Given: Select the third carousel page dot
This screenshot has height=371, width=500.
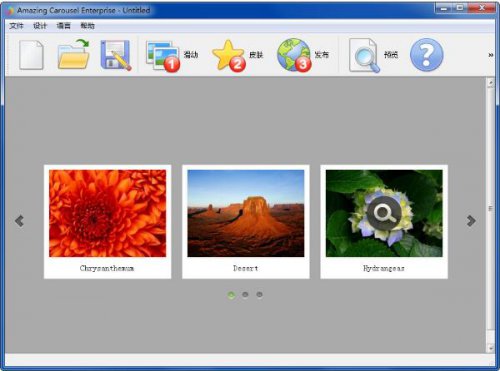Looking at the screenshot, I should pos(259,295).
